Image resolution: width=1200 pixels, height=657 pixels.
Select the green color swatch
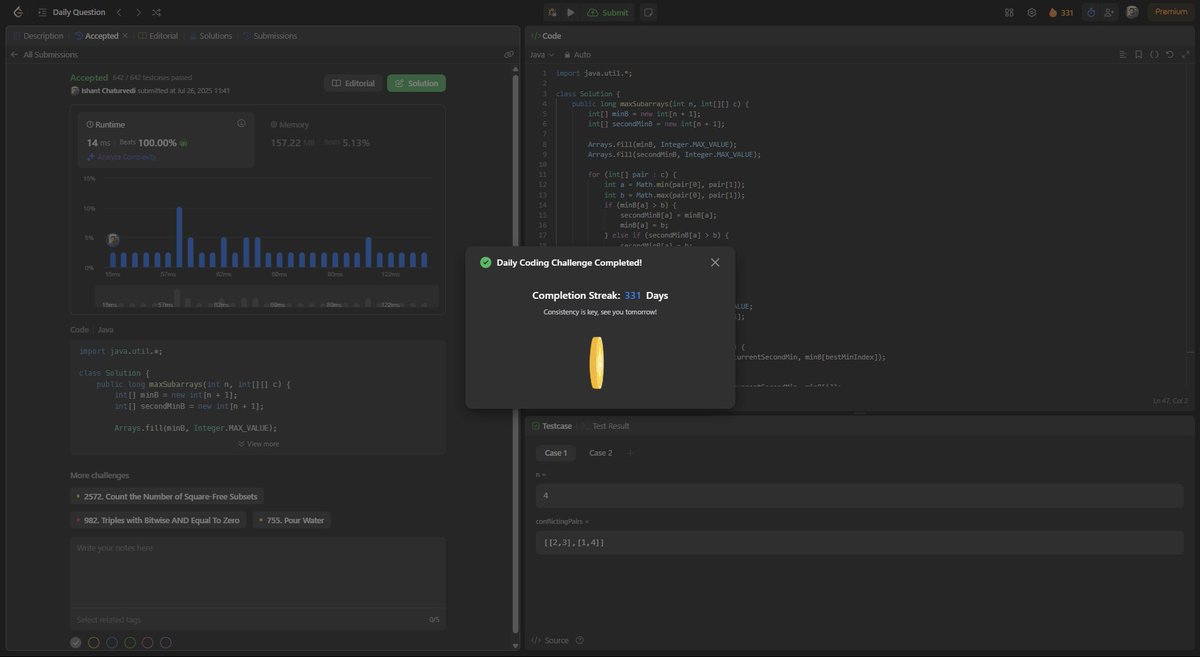click(x=130, y=642)
